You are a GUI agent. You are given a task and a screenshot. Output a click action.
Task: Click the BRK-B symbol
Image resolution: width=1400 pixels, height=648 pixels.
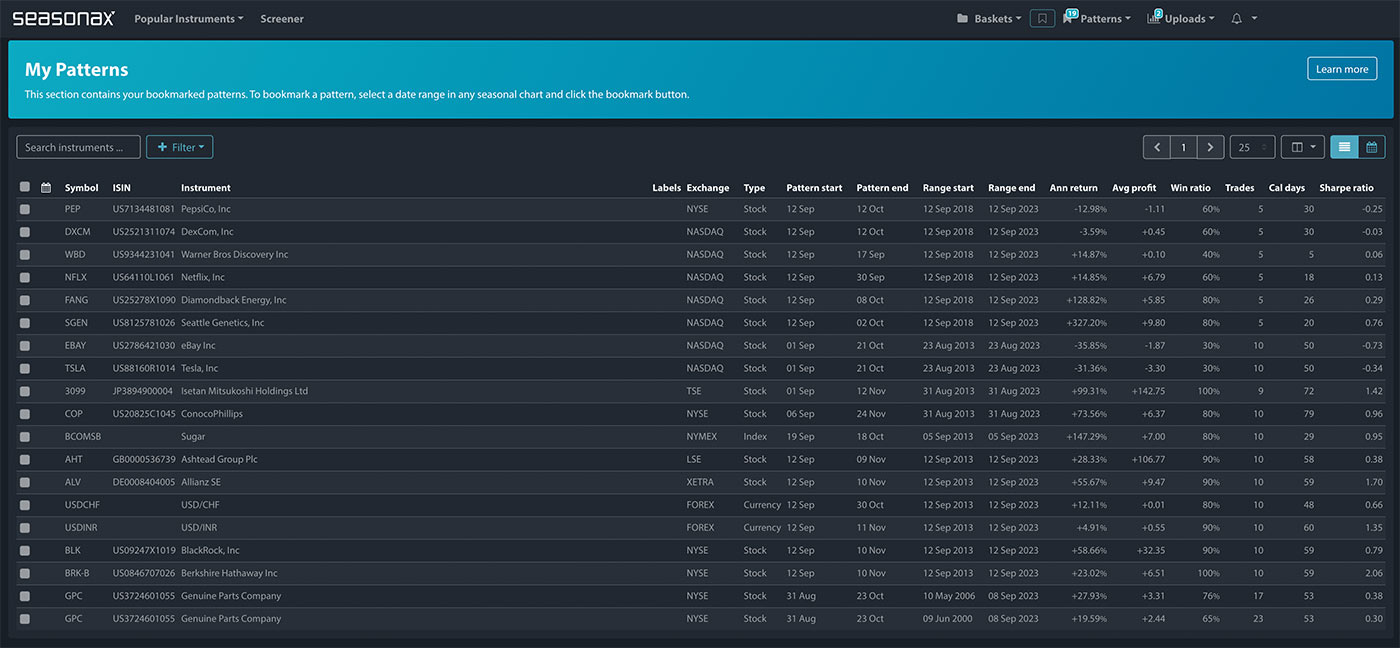tap(78, 573)
